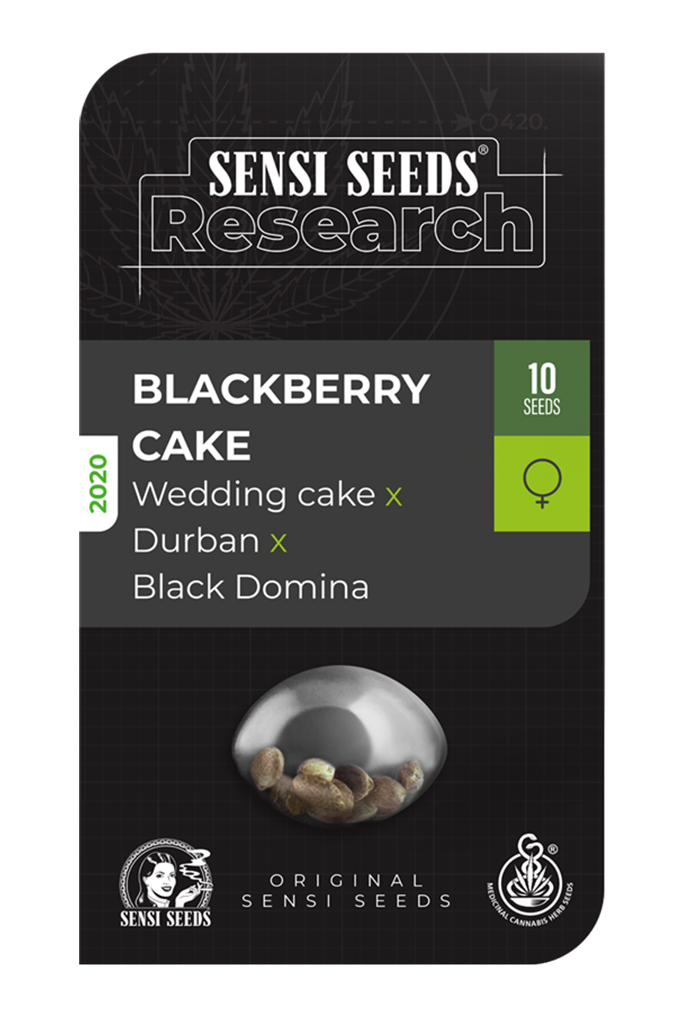
Task: Click the Sensi Seeds smoking lady logo
Action: click(x=165, y=884)
